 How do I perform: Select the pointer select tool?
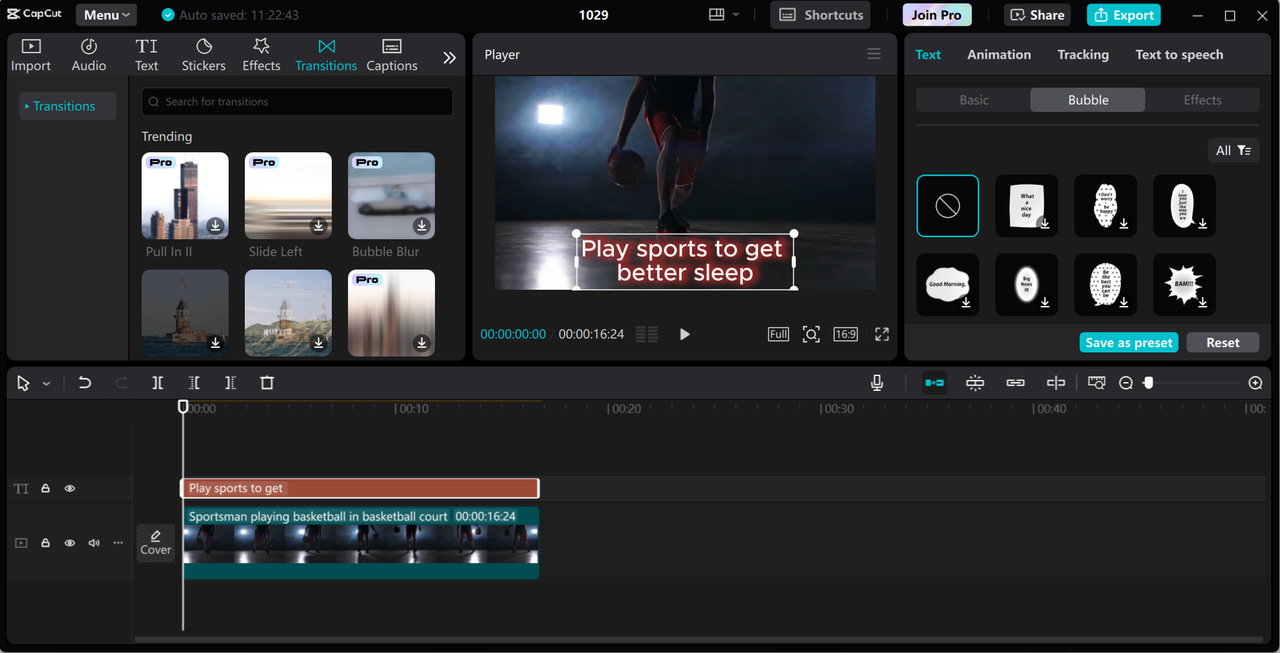coord(23,383)
